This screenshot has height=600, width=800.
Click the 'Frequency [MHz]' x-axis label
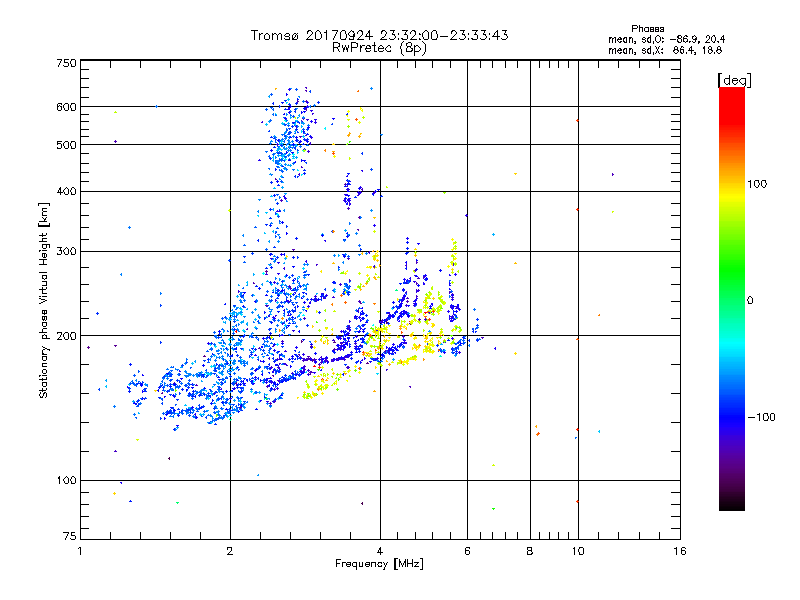379,564
